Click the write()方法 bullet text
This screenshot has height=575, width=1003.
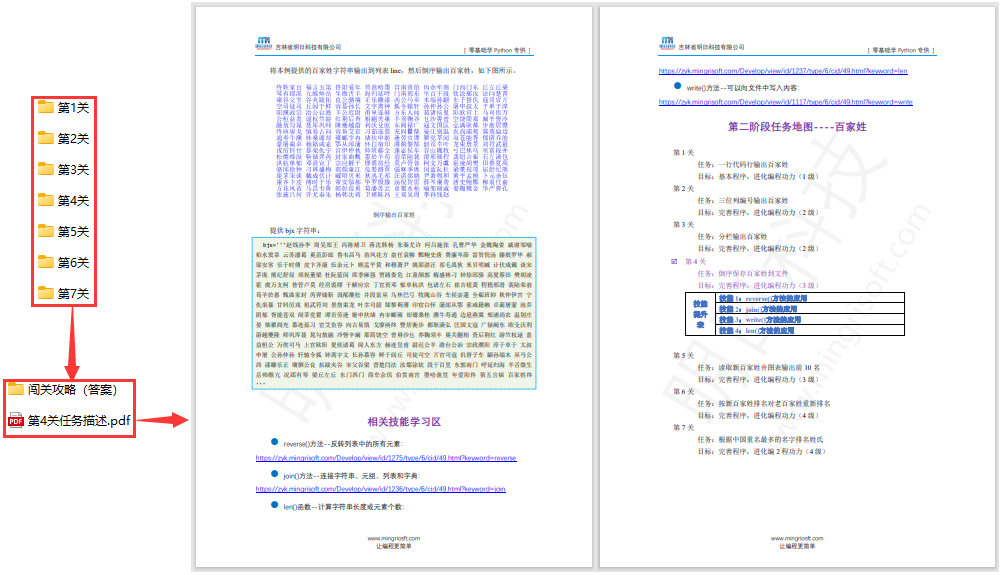(x=743, y=88)
